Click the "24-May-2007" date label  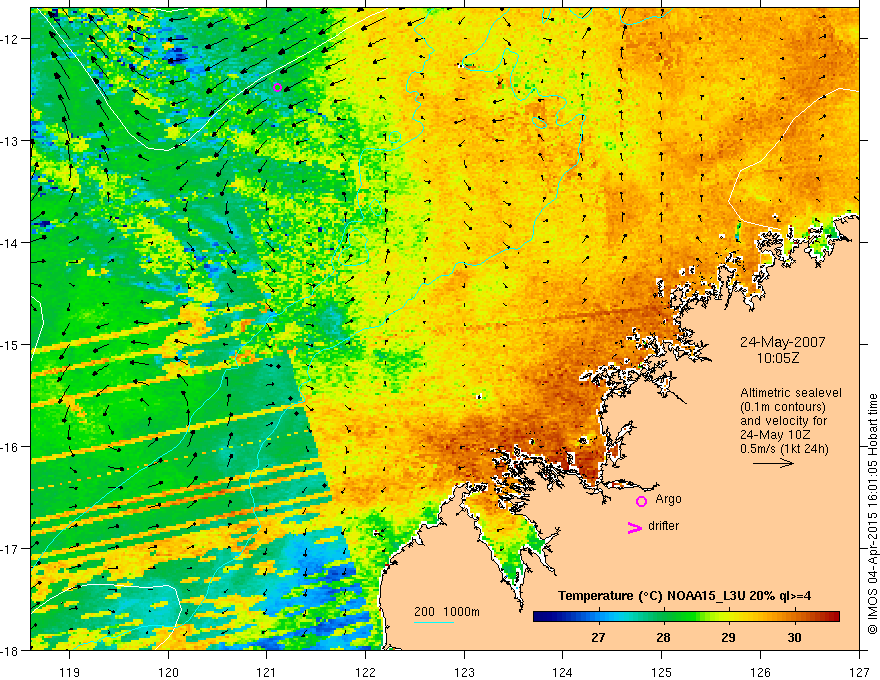(782, 342)
